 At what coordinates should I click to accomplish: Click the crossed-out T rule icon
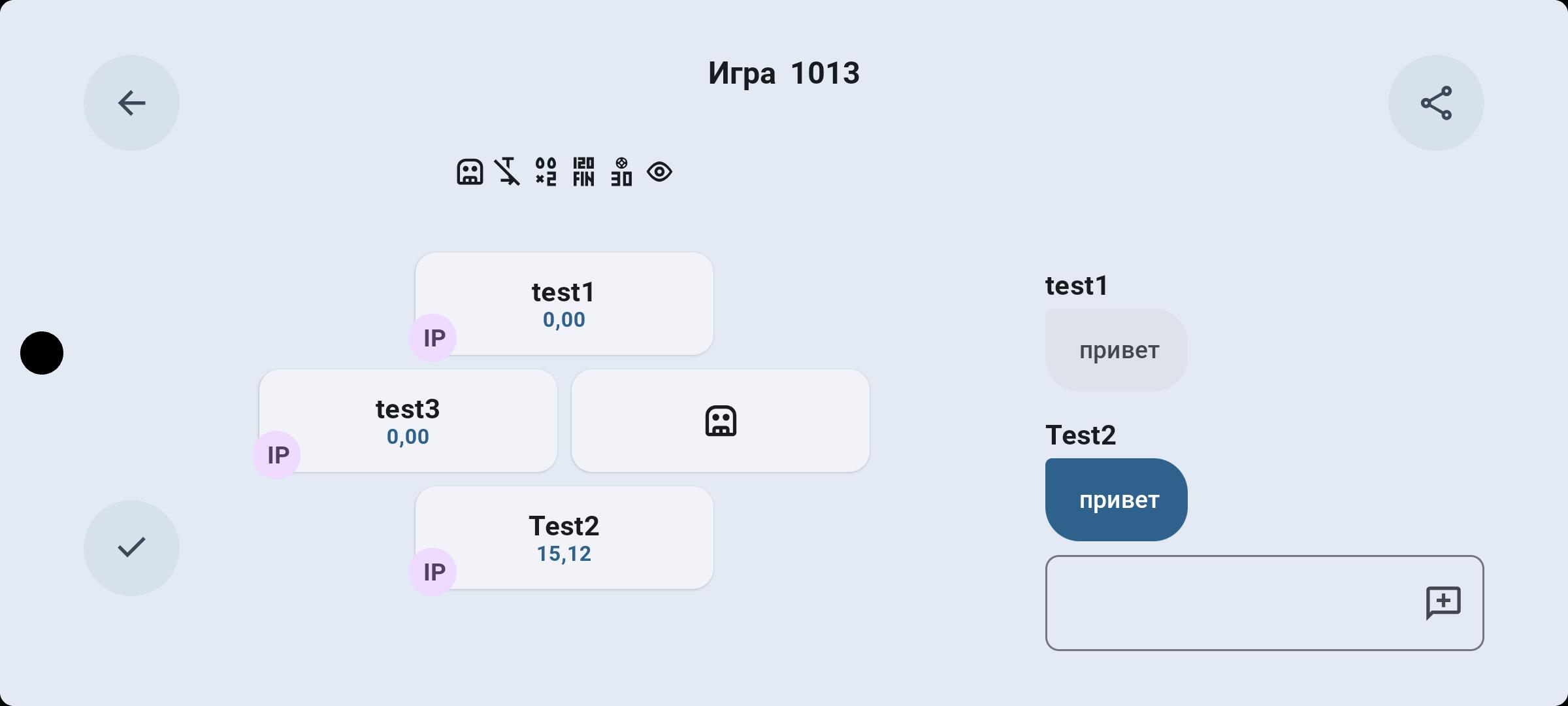[507, 172]
